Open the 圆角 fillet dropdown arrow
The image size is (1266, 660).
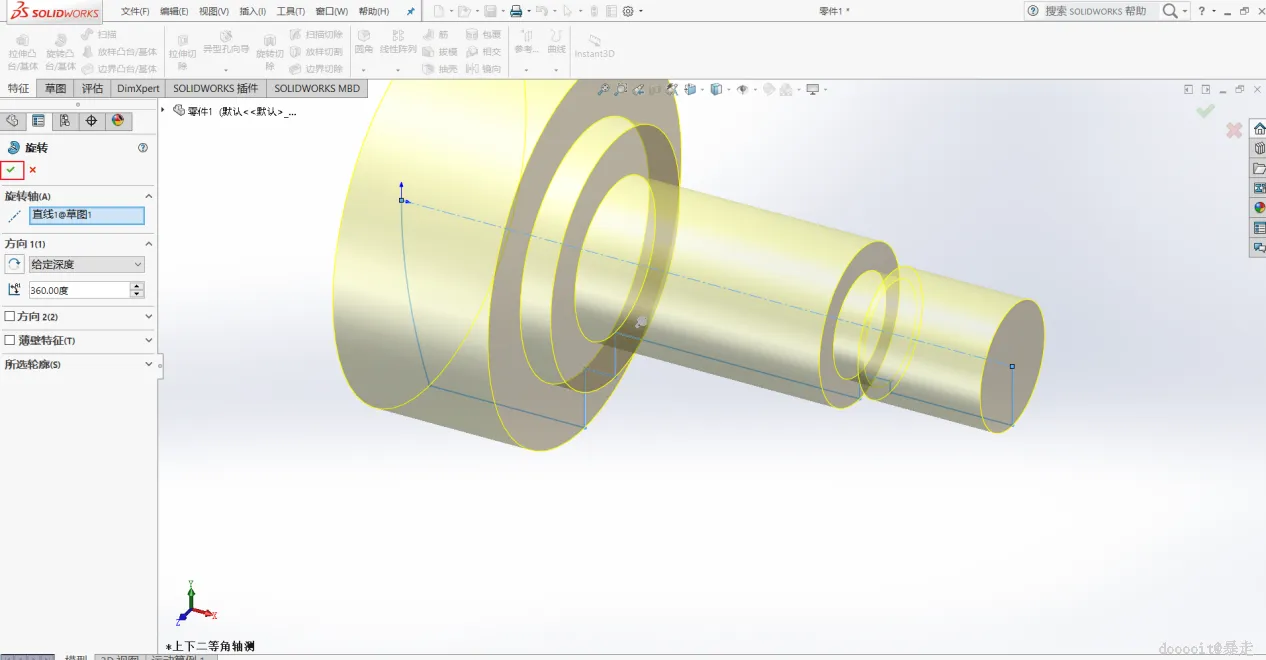tap(363, 70)
